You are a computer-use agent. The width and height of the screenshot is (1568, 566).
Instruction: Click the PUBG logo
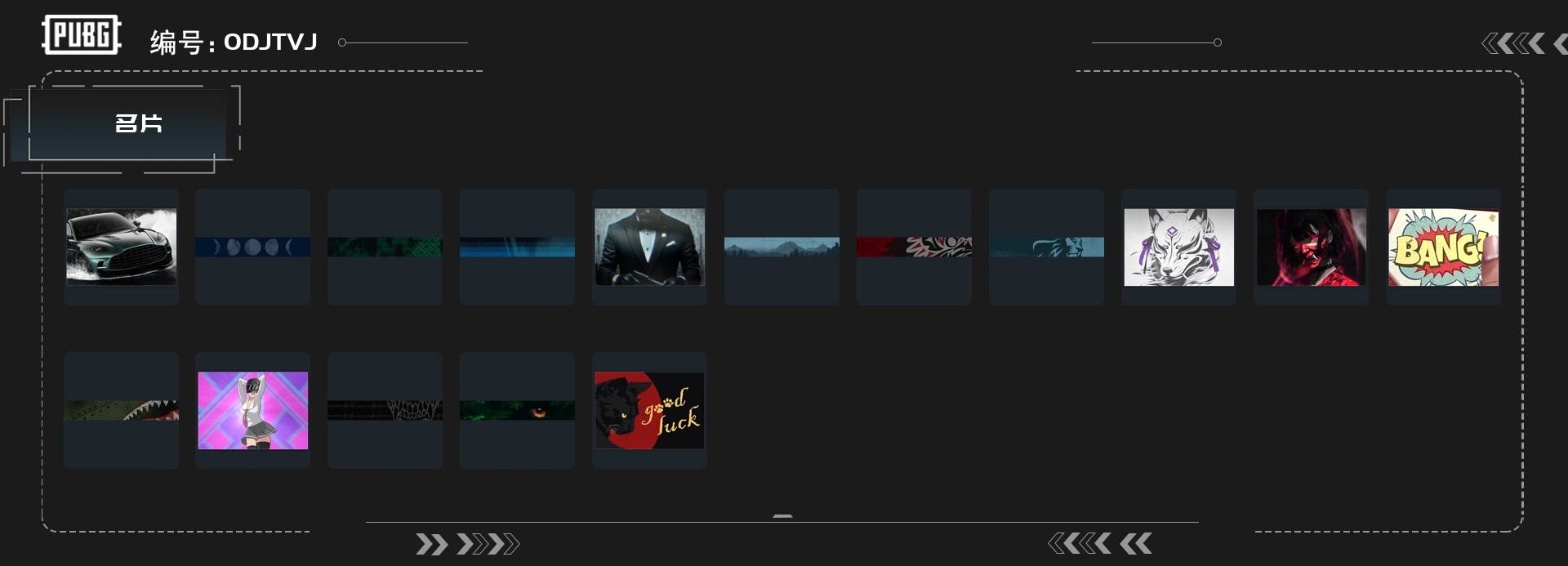(82, 35)
